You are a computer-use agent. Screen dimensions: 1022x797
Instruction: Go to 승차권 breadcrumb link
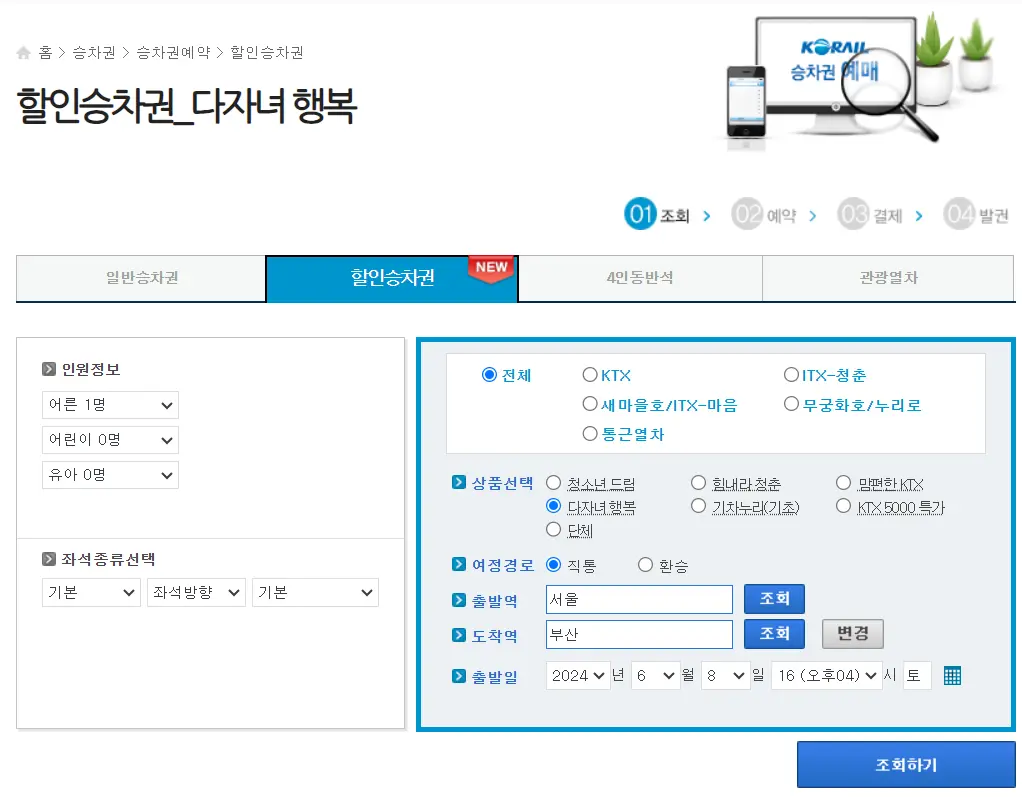click(x=94, y=53)
